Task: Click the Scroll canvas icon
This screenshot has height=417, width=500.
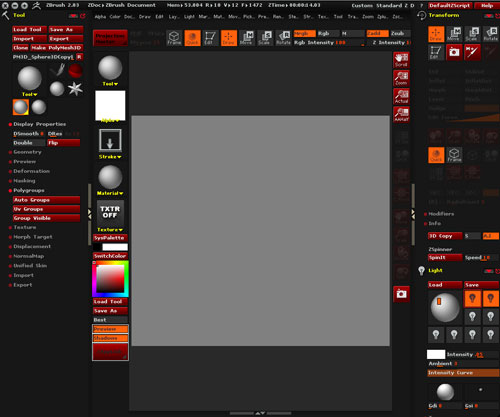Action: 401,60
